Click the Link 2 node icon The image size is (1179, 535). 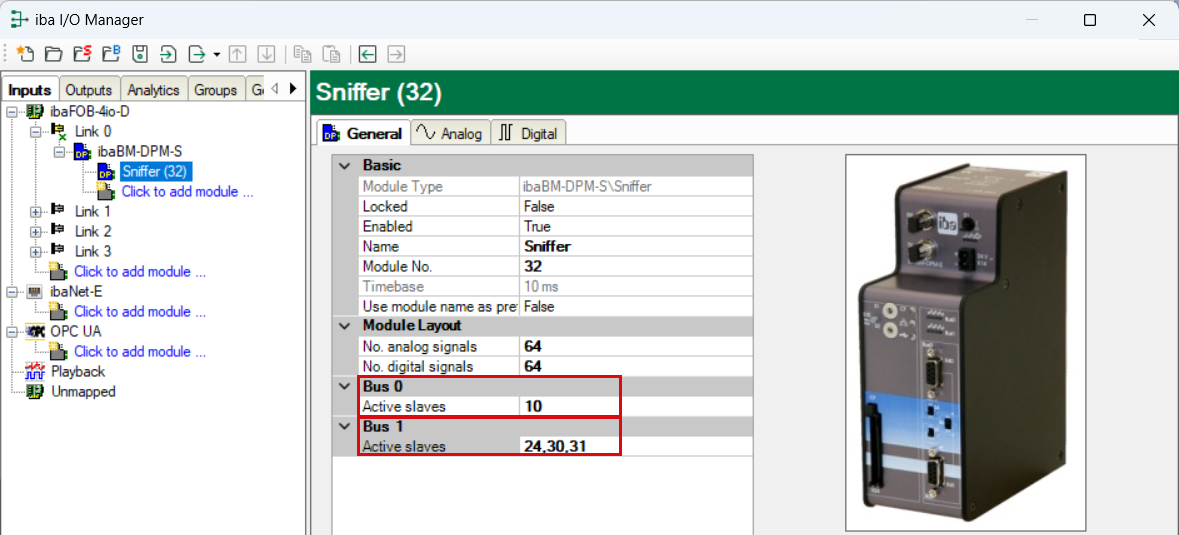[59, 231]
